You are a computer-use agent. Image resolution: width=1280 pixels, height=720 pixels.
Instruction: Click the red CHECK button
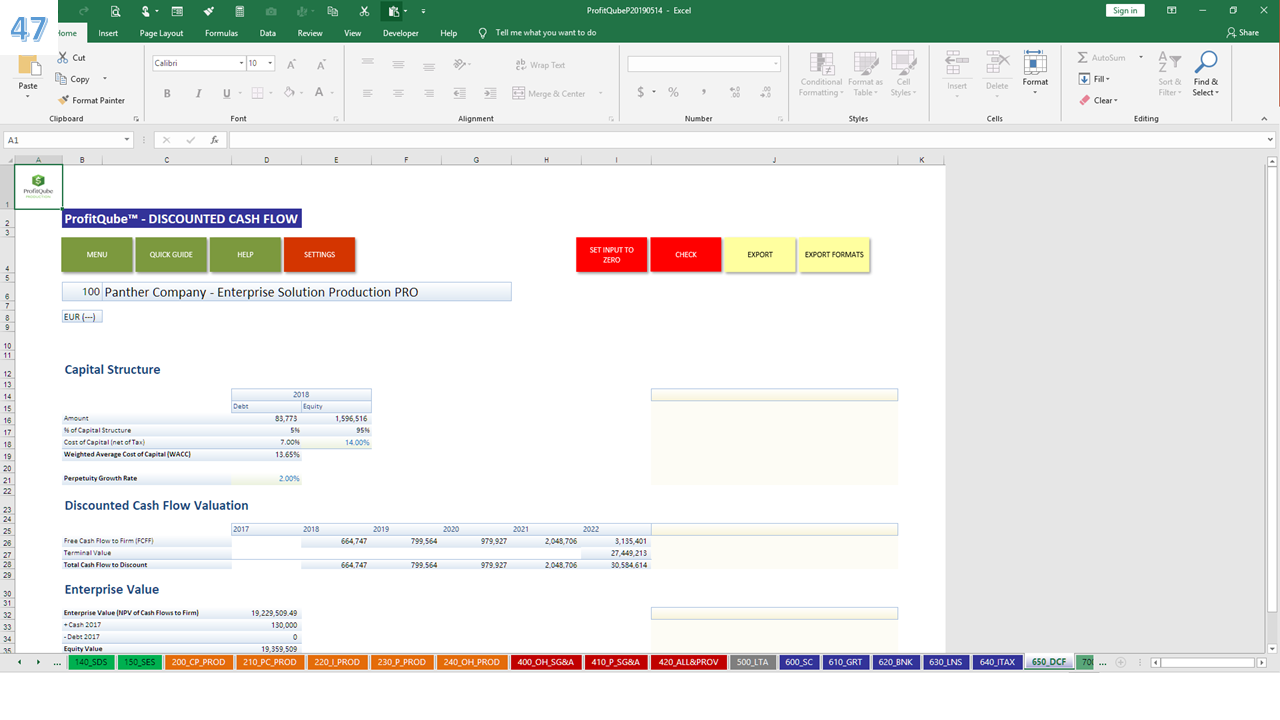coord(686,255)
